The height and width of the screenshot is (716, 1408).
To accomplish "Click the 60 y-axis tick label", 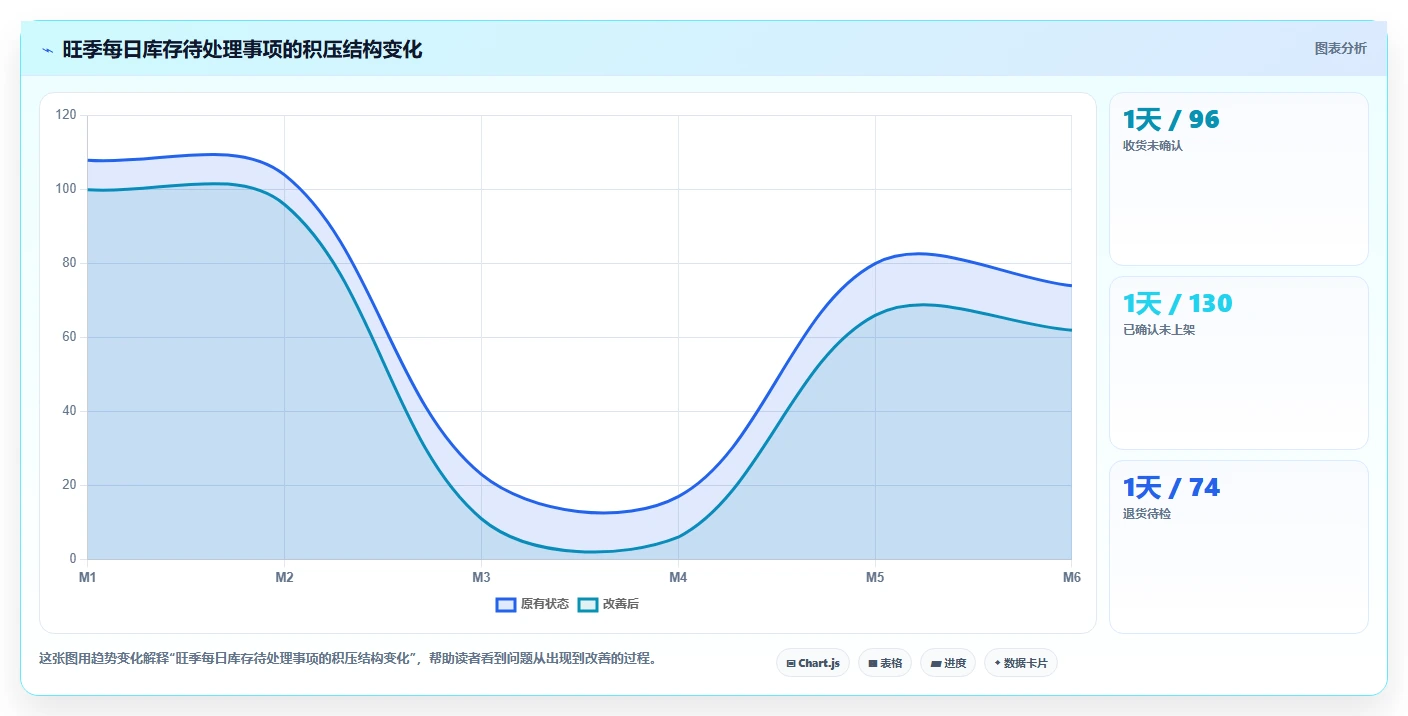I will point(69,337).
